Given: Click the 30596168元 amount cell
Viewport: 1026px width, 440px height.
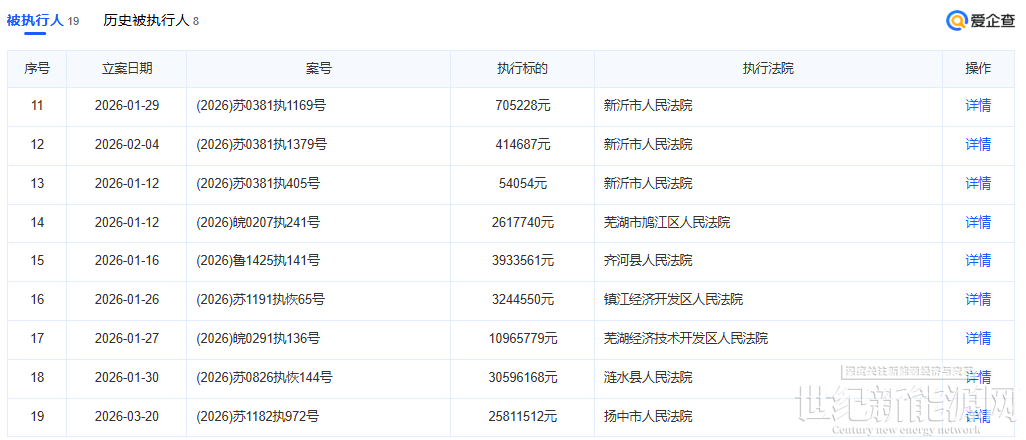Looking at the screenshot, I should [522, 378].
